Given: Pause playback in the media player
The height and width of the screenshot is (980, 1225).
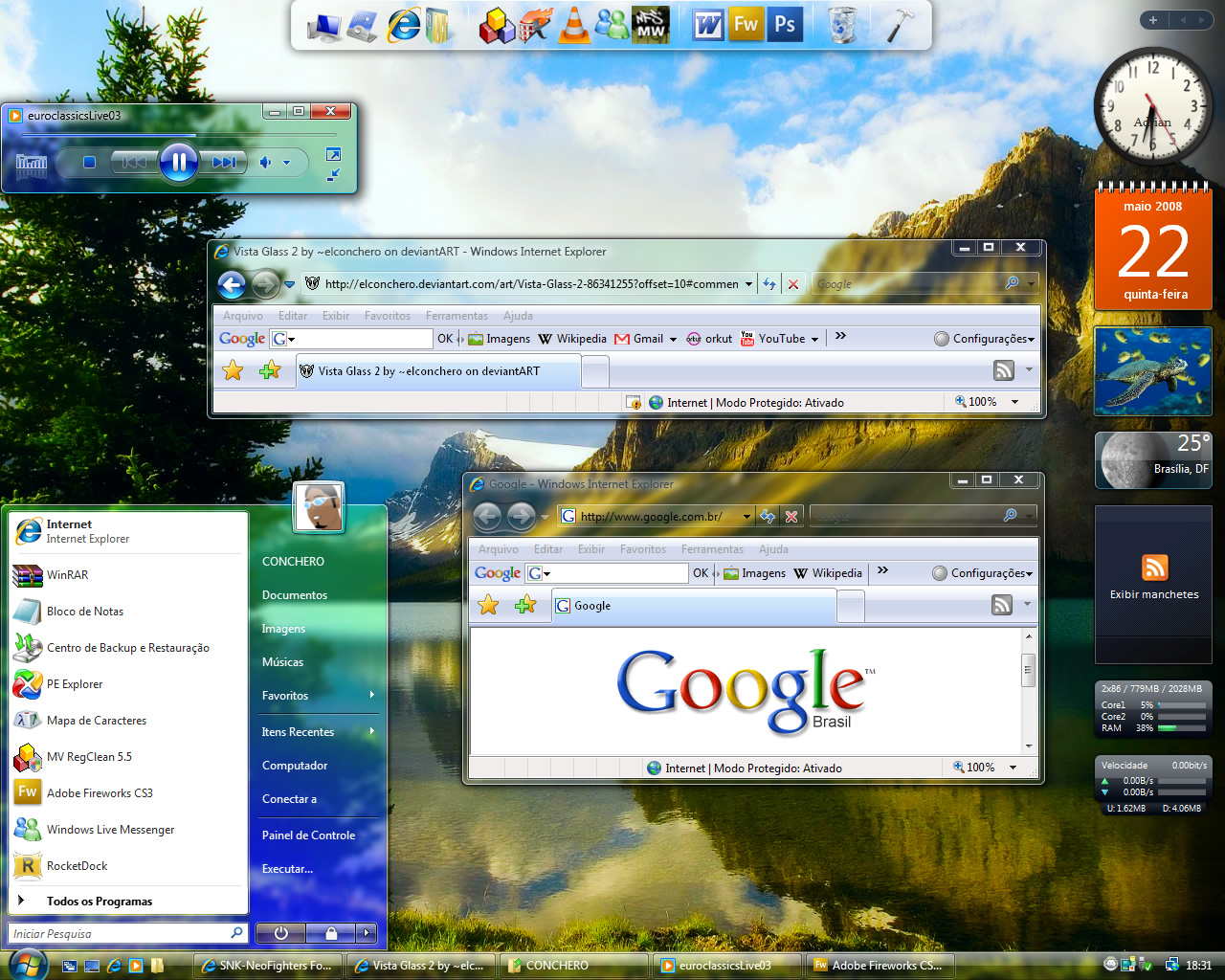Looking at the screenshot, I should point(178,162).
